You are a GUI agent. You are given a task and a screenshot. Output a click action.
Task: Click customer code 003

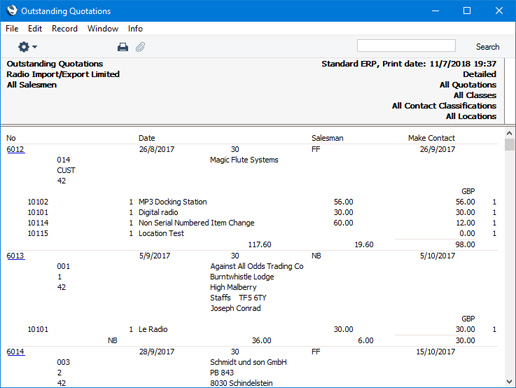(63, 362)
